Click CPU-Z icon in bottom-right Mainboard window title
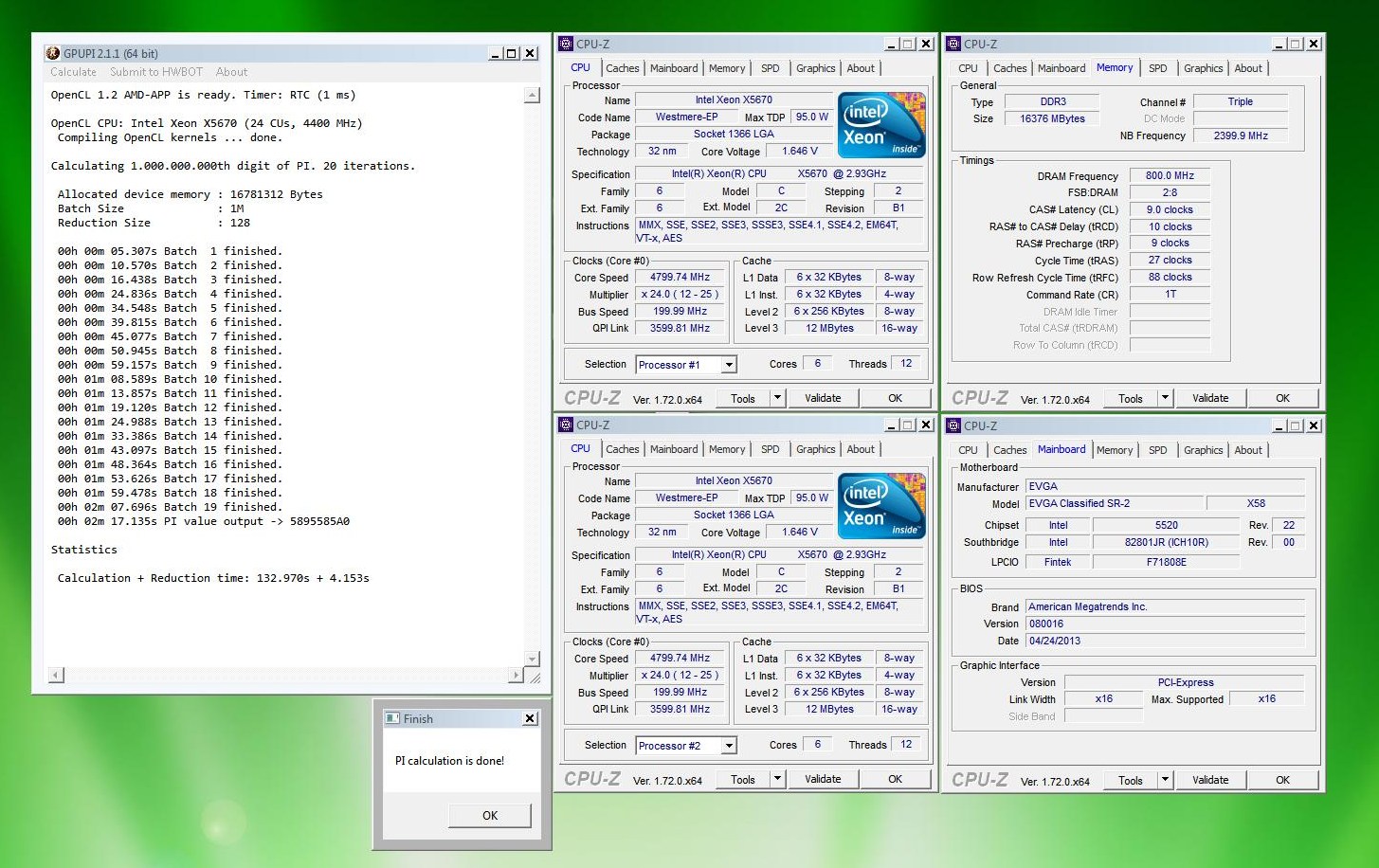1379x868 pixels. tap(953, 425)
